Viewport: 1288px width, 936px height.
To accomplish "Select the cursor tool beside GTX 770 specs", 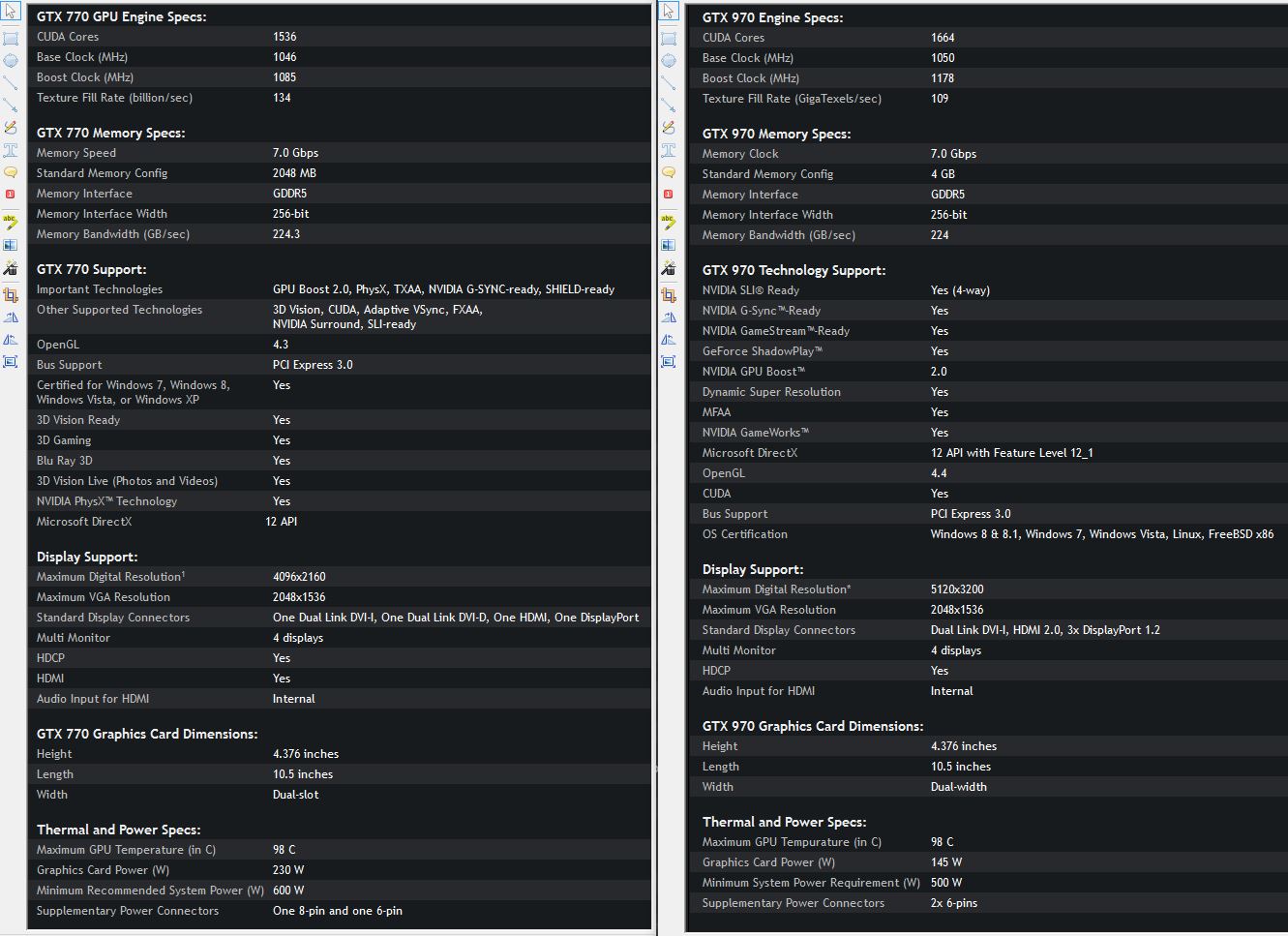I will [11, 12].
